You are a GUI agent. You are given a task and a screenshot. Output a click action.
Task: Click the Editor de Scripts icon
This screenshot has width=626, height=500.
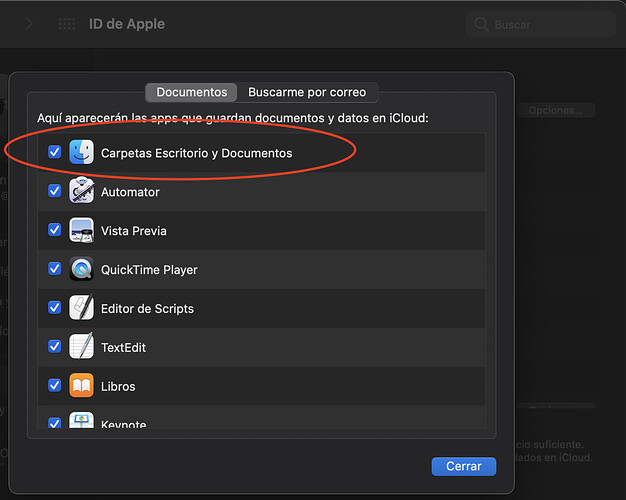[81, 308]
